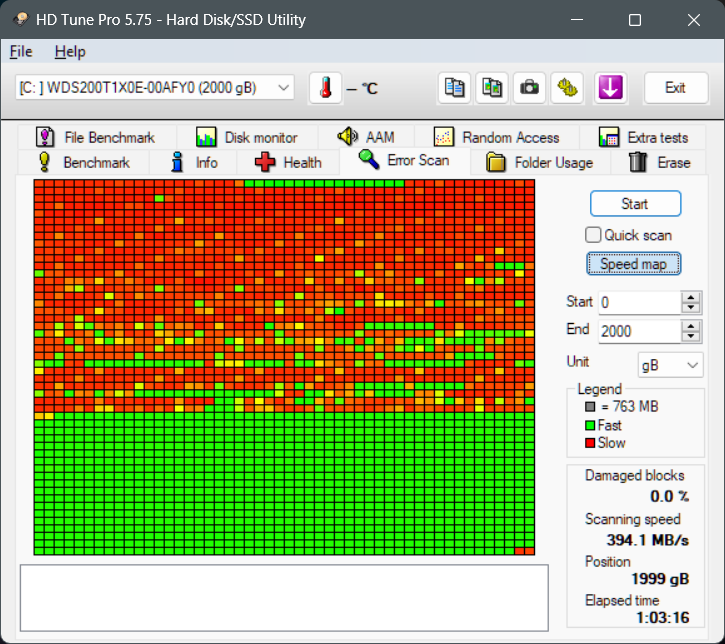Close the HD Tune Pro window
The image size is (725, 644).
coord(694,19)
